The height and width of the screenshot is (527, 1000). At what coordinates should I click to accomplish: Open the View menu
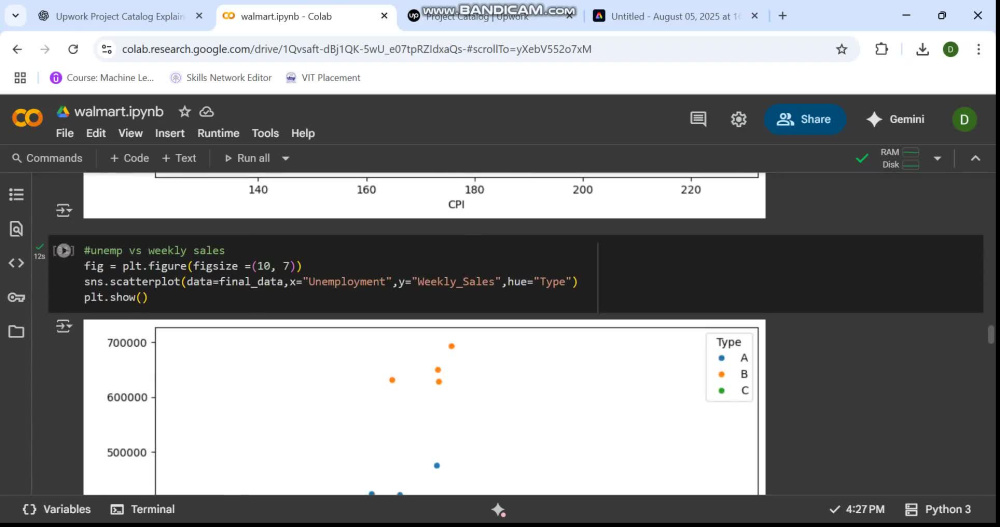(130, 133)
